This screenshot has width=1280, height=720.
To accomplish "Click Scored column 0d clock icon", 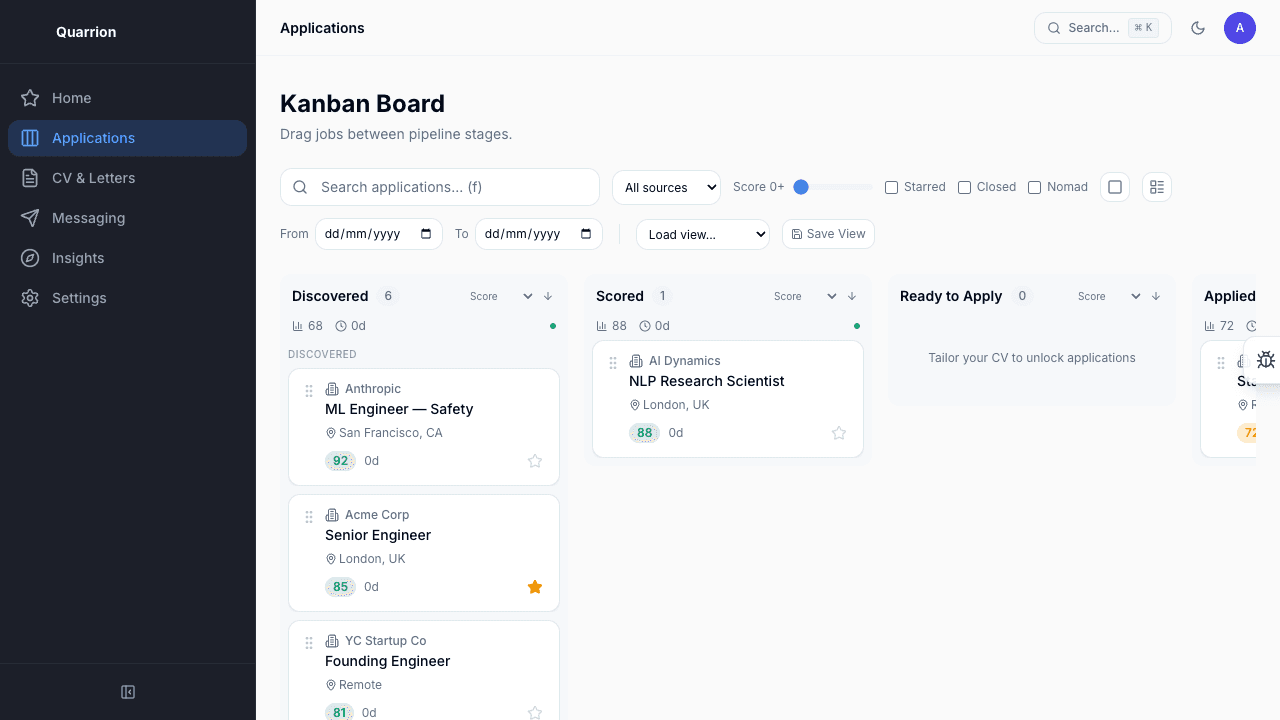I will click(645, 326).
